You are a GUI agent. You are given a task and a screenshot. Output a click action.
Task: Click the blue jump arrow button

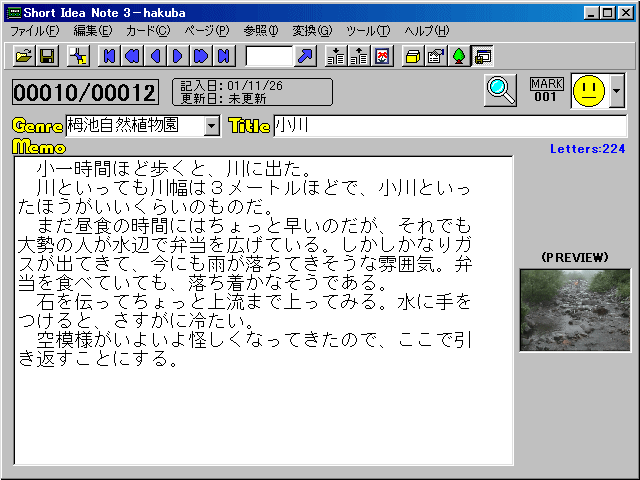point(305,56)
